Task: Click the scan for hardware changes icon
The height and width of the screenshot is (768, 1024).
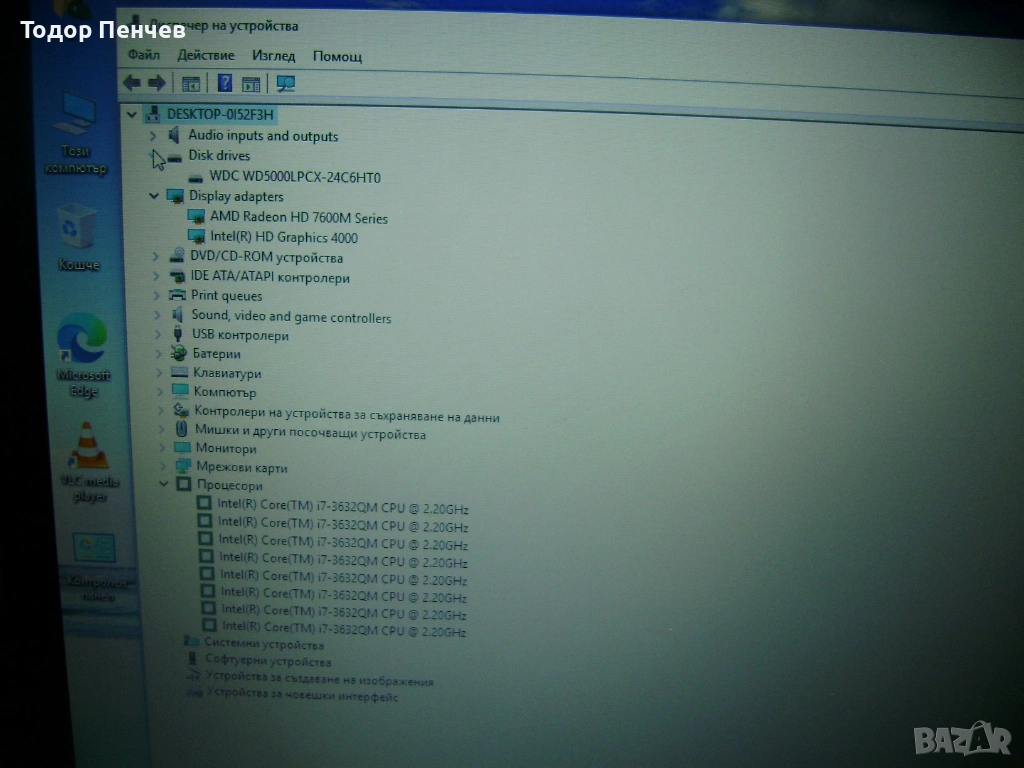Action: click(x=286, y=85)
